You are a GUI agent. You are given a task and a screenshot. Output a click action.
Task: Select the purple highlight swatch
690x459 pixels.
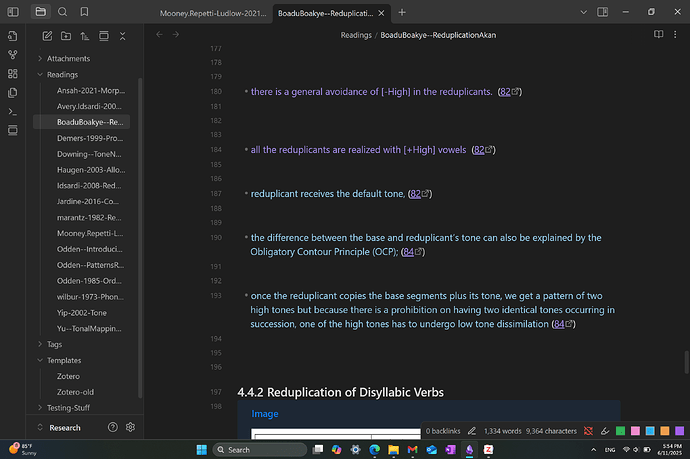point(680,431)
